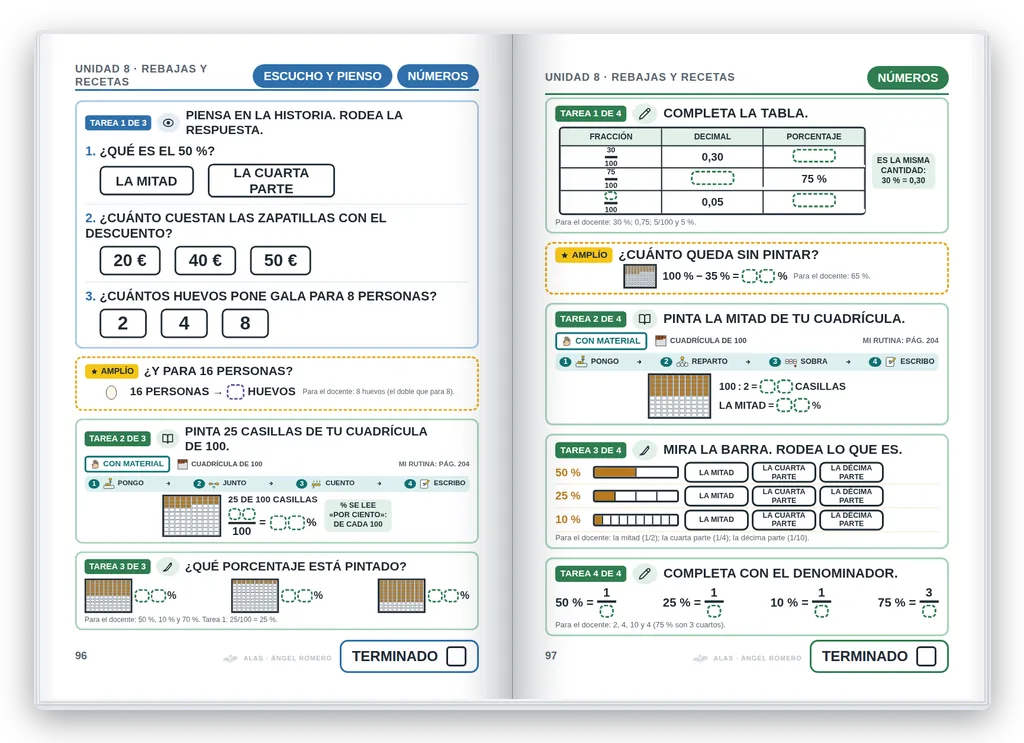Image resolution: width=1024 pixels, height=743 pixels.
Task: Click the empty PORCENTAJE cell in the 0,30 row
Action: (814, 156)
